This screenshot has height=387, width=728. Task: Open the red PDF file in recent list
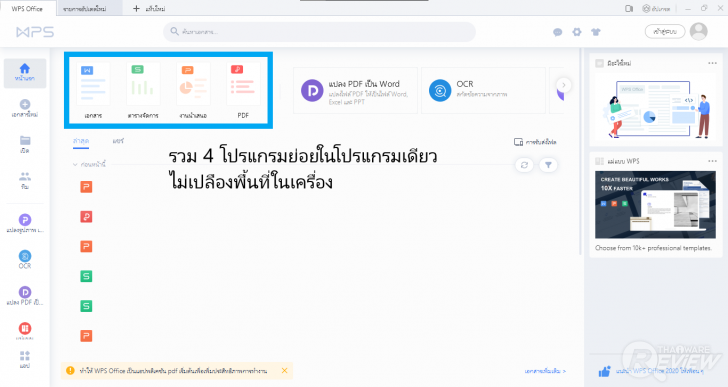pos(86,217)
